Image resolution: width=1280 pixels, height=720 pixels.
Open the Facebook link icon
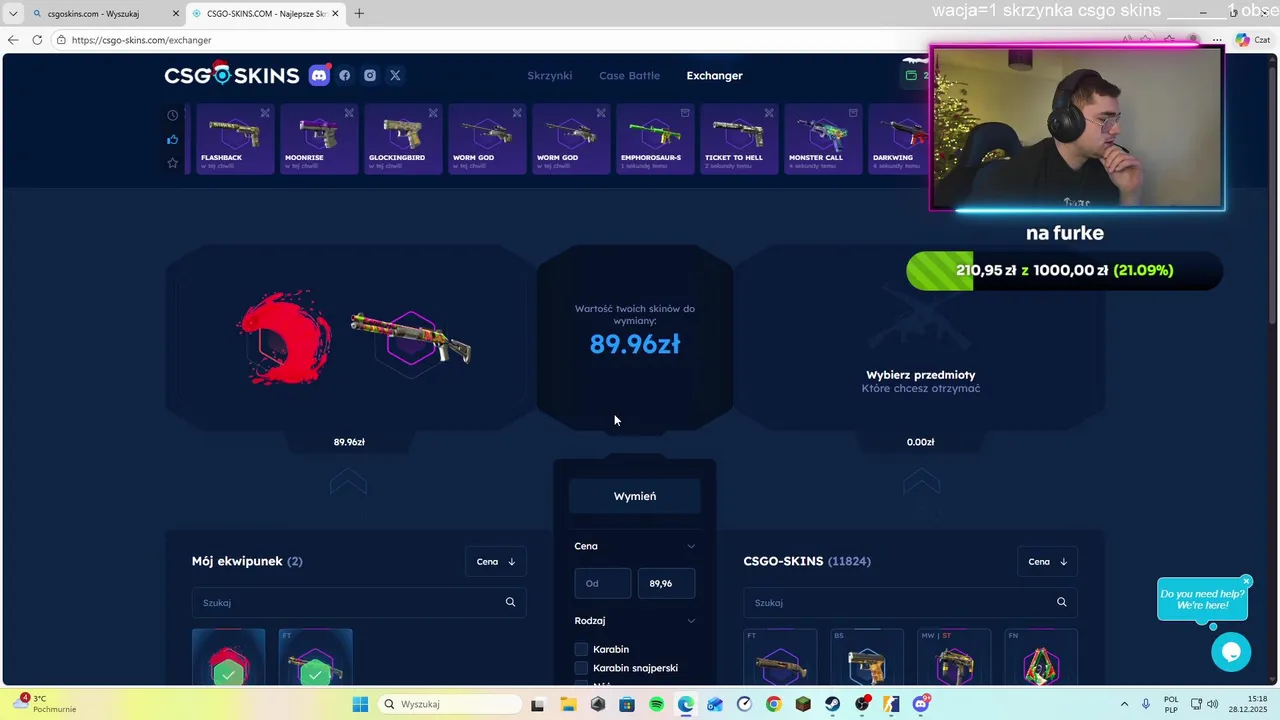point(345,75)
